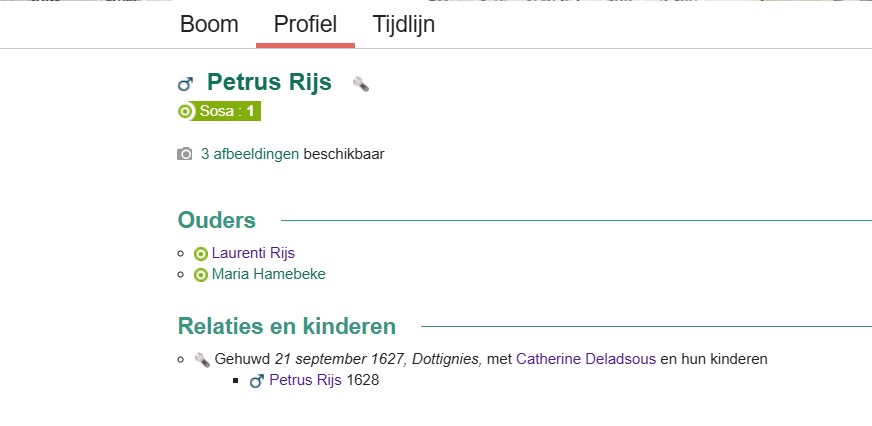Click the Relaties en kinderen heading
This screenshot has height=426, width=872.
(x=286, y=326)
